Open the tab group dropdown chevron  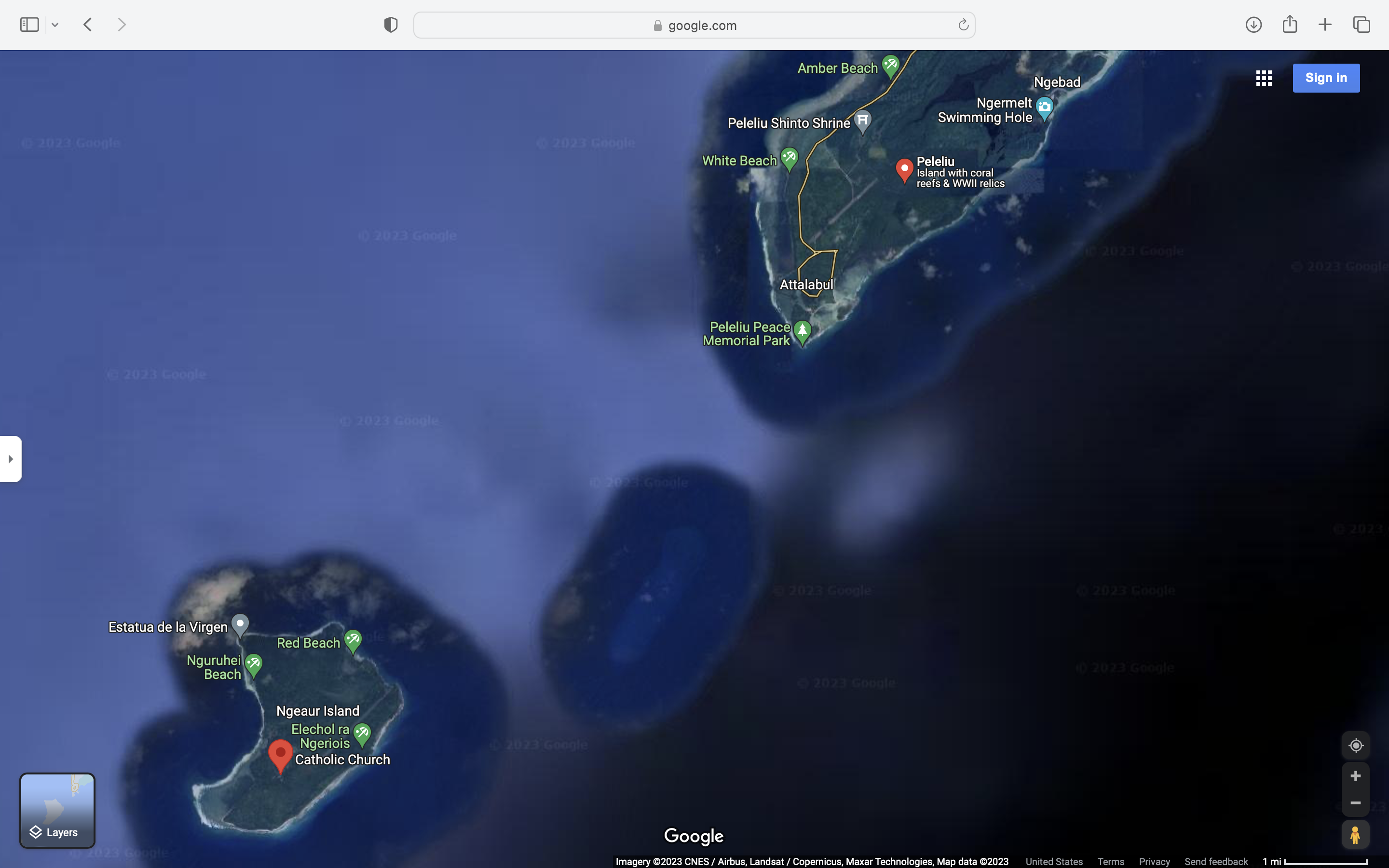[x=55, y=25]
